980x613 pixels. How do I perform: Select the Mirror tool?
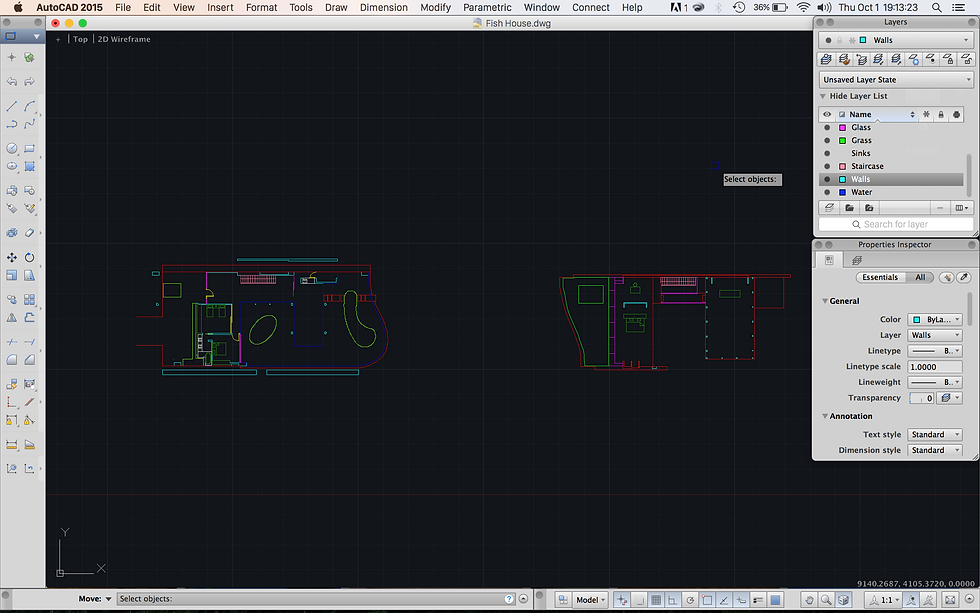pyautogui.click(x=11, y=317)
